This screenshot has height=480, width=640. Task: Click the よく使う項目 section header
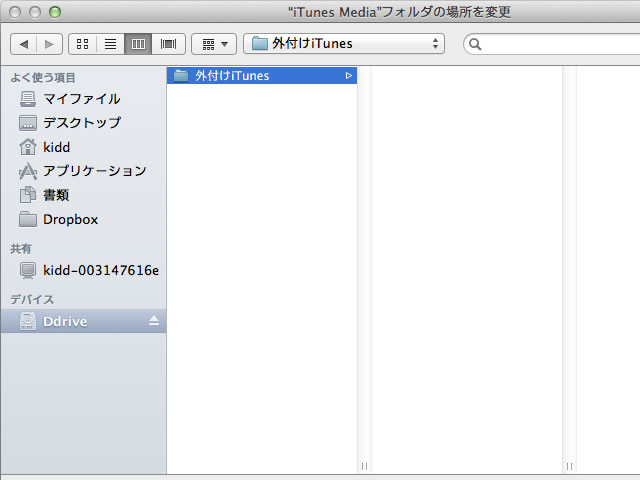43,78
